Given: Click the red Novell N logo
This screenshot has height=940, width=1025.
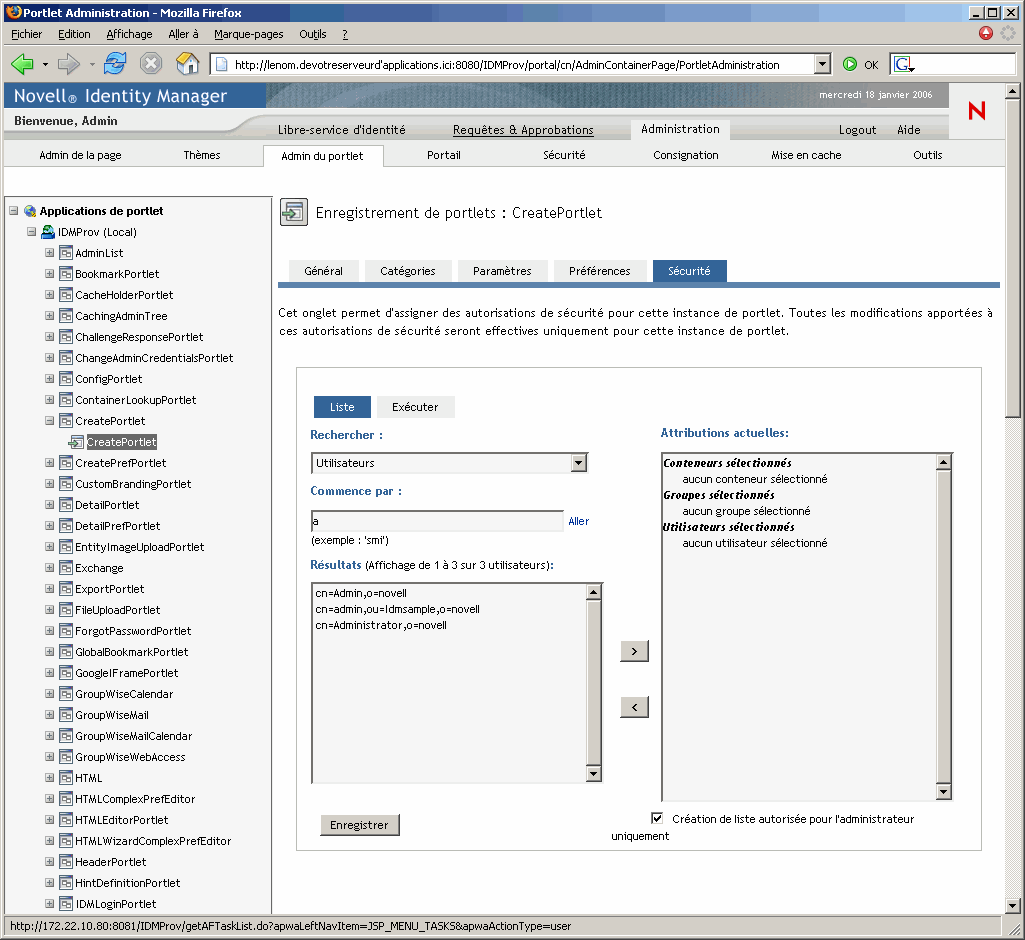Looking at the screenshot, I should pos(977,110).
